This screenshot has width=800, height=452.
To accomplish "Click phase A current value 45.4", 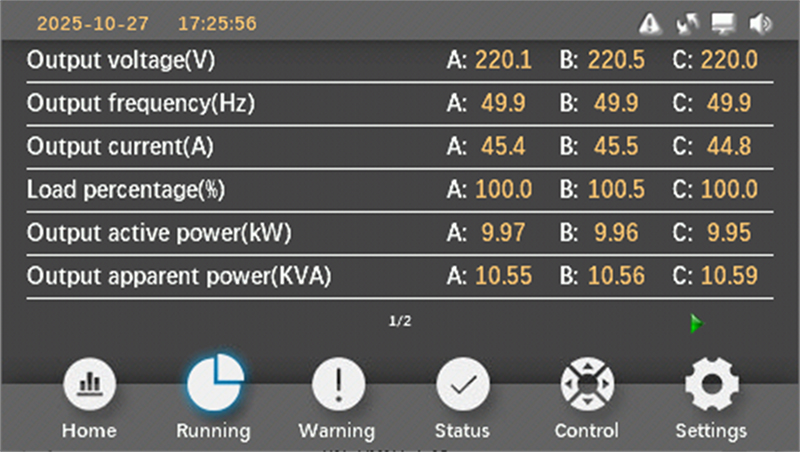I will [x=503, y=146].
